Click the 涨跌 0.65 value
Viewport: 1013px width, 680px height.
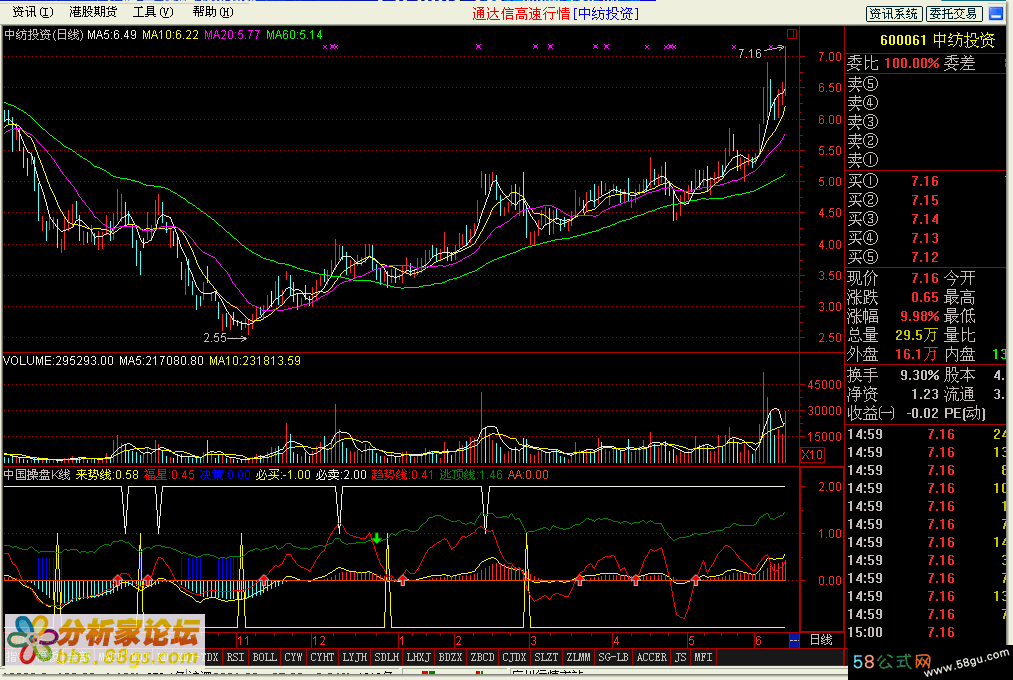[x=924, y=297]
